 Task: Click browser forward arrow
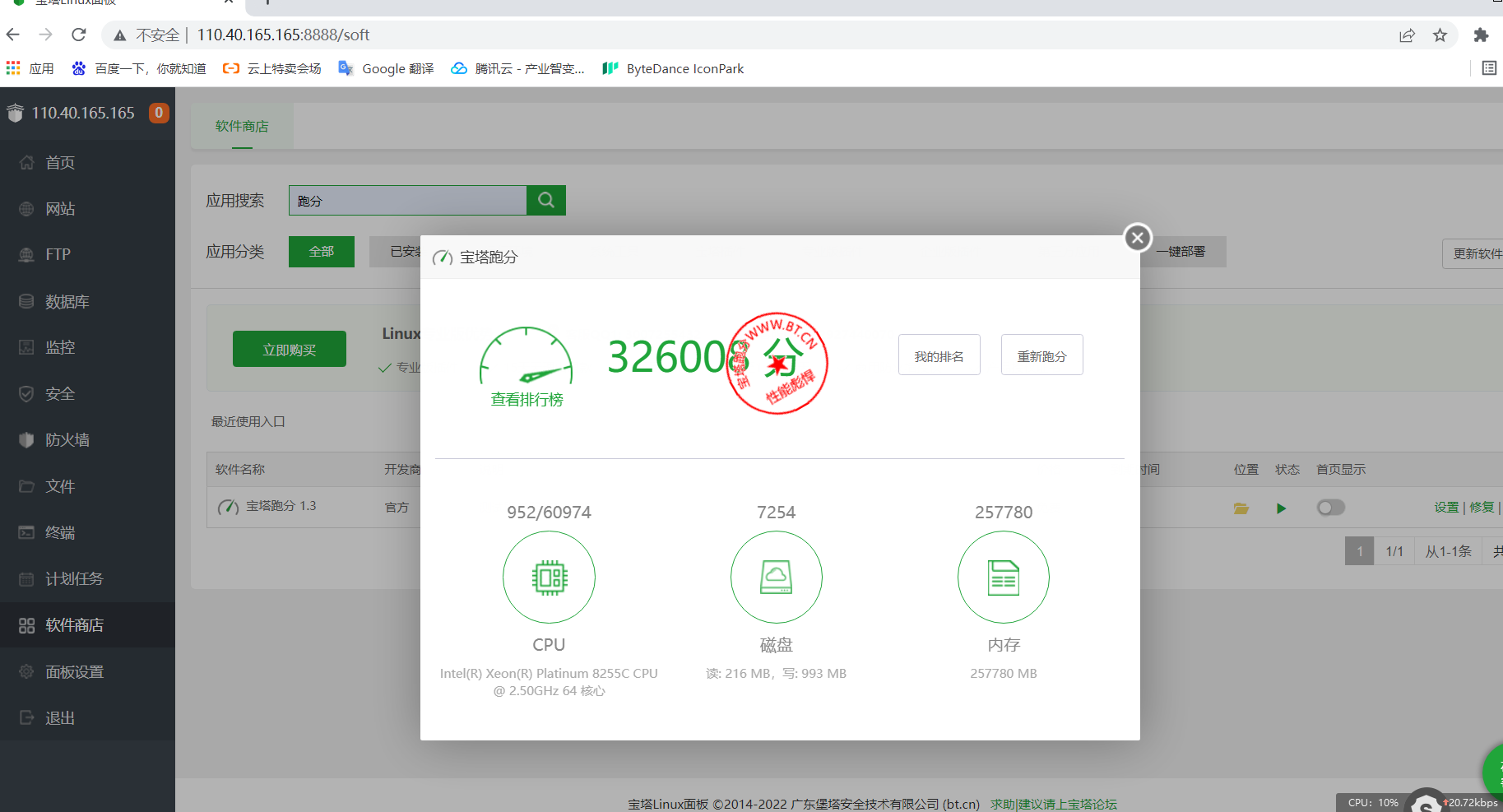(46, 35)
